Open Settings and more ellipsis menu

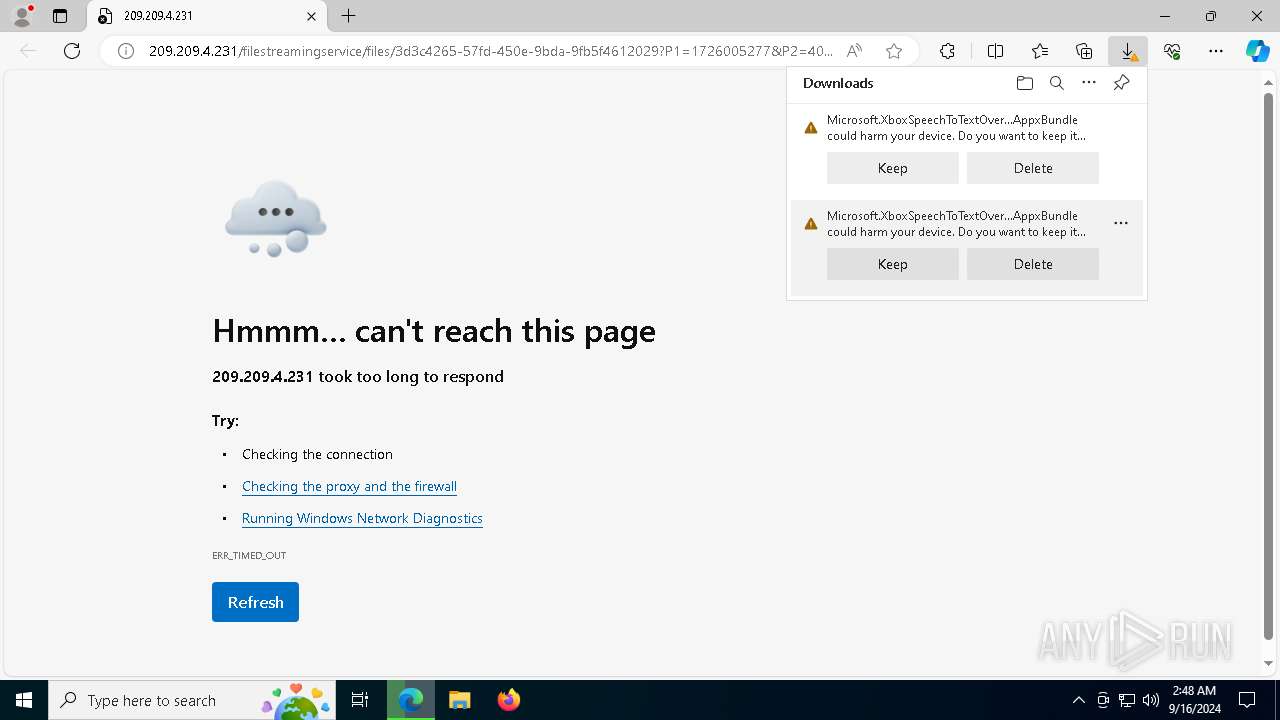(1216, 51)
